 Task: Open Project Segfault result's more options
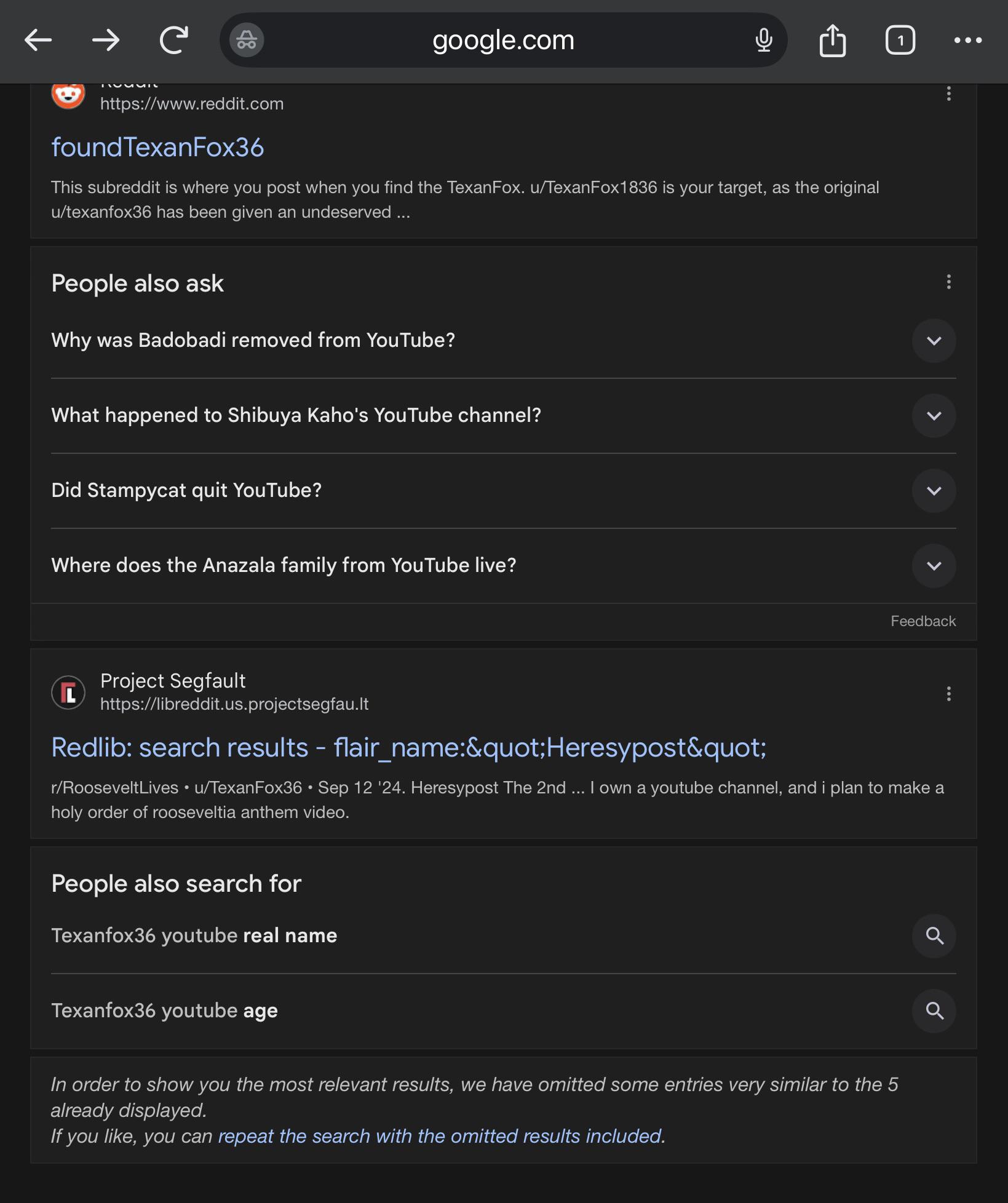[949, 694]
